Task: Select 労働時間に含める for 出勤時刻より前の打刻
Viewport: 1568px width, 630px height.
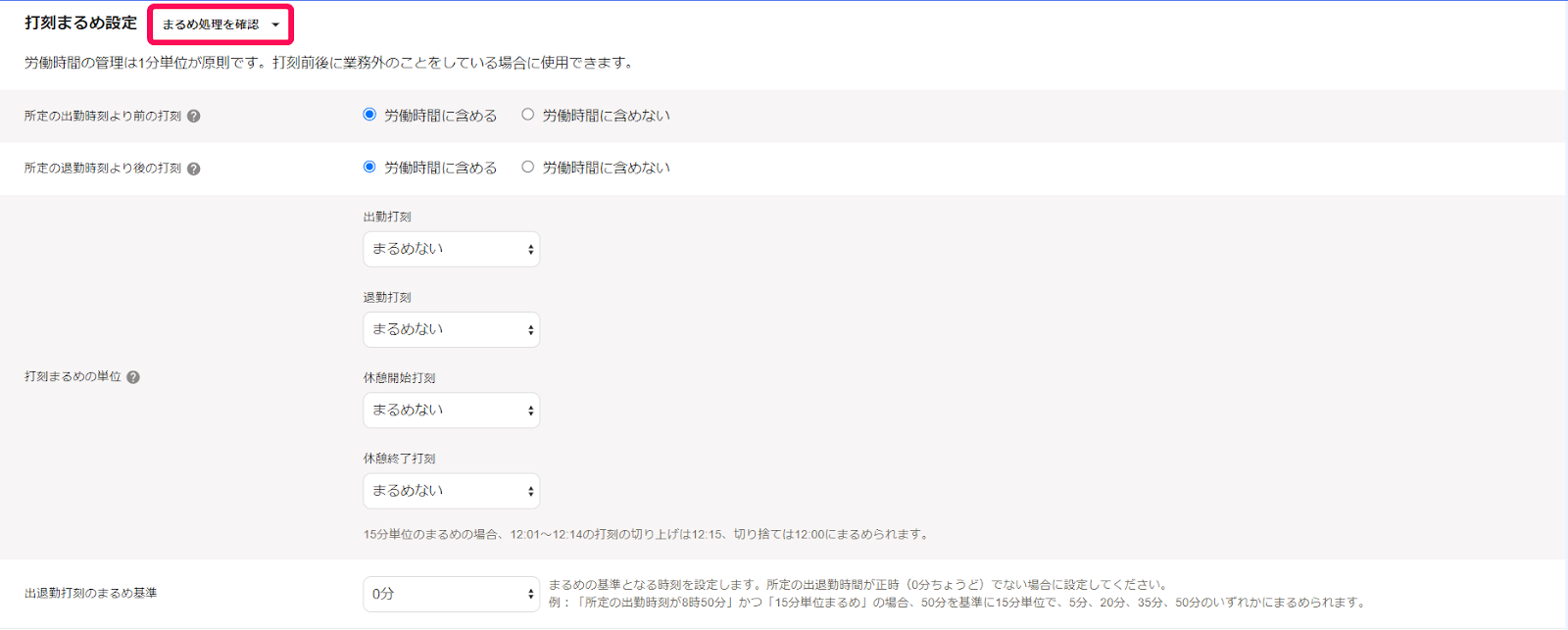Action: pyautogui.click(x=369, y=115)
